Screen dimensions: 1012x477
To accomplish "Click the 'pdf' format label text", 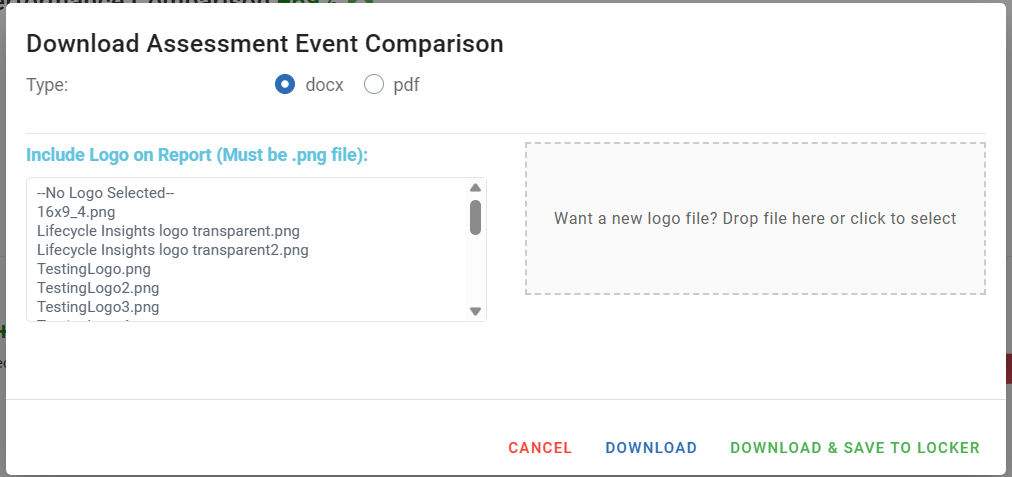I will [x=406, y=85].
